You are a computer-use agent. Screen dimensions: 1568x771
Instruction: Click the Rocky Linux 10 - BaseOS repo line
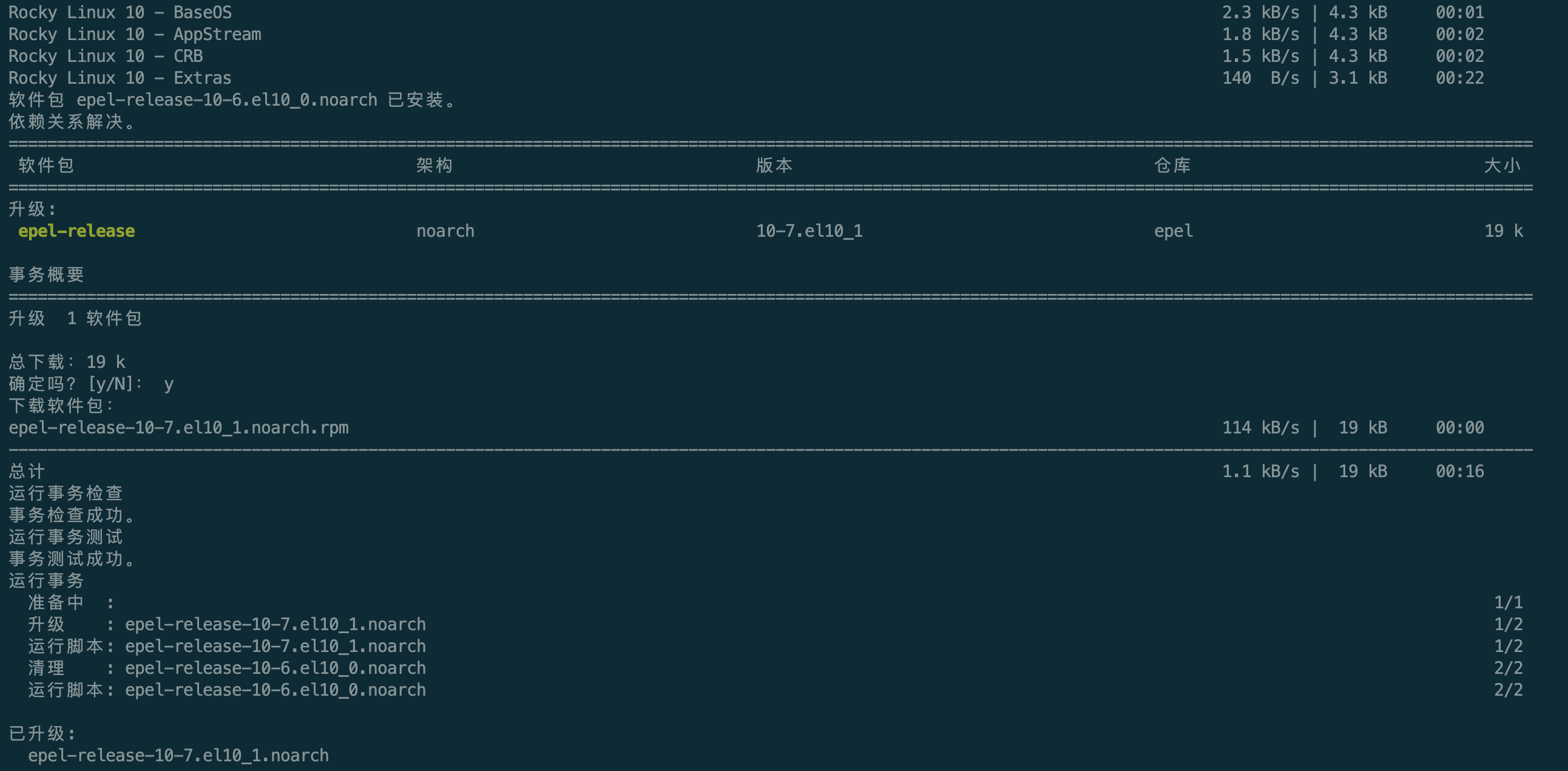click(x=120, y=12)
